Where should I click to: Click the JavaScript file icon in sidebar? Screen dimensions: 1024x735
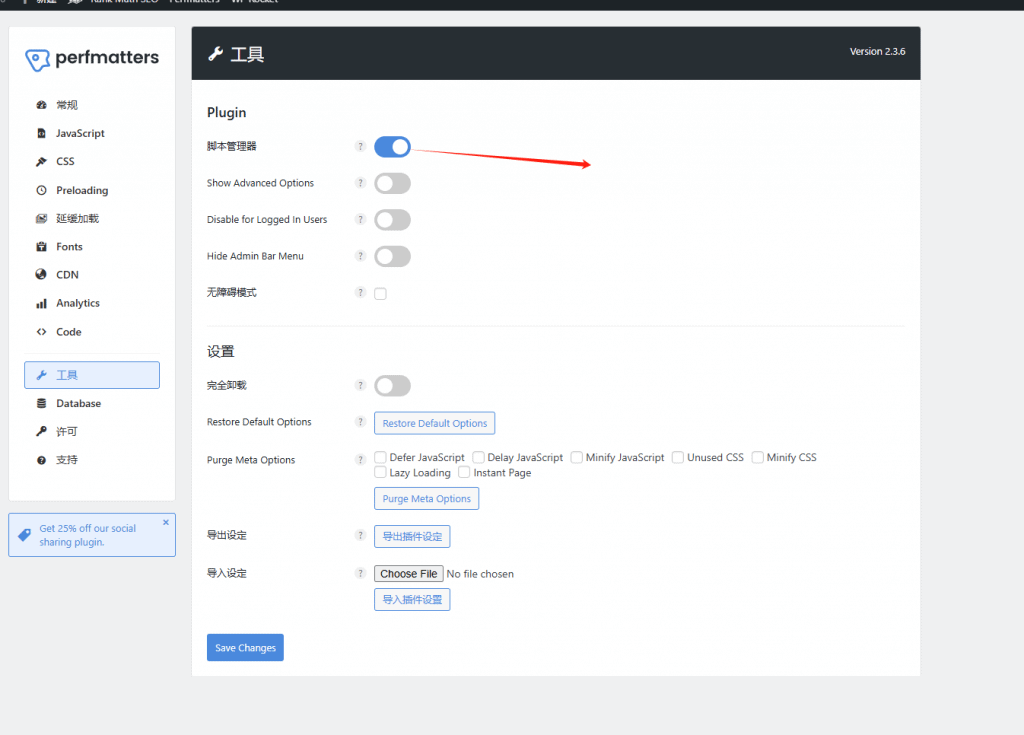[x=41, y=133]
